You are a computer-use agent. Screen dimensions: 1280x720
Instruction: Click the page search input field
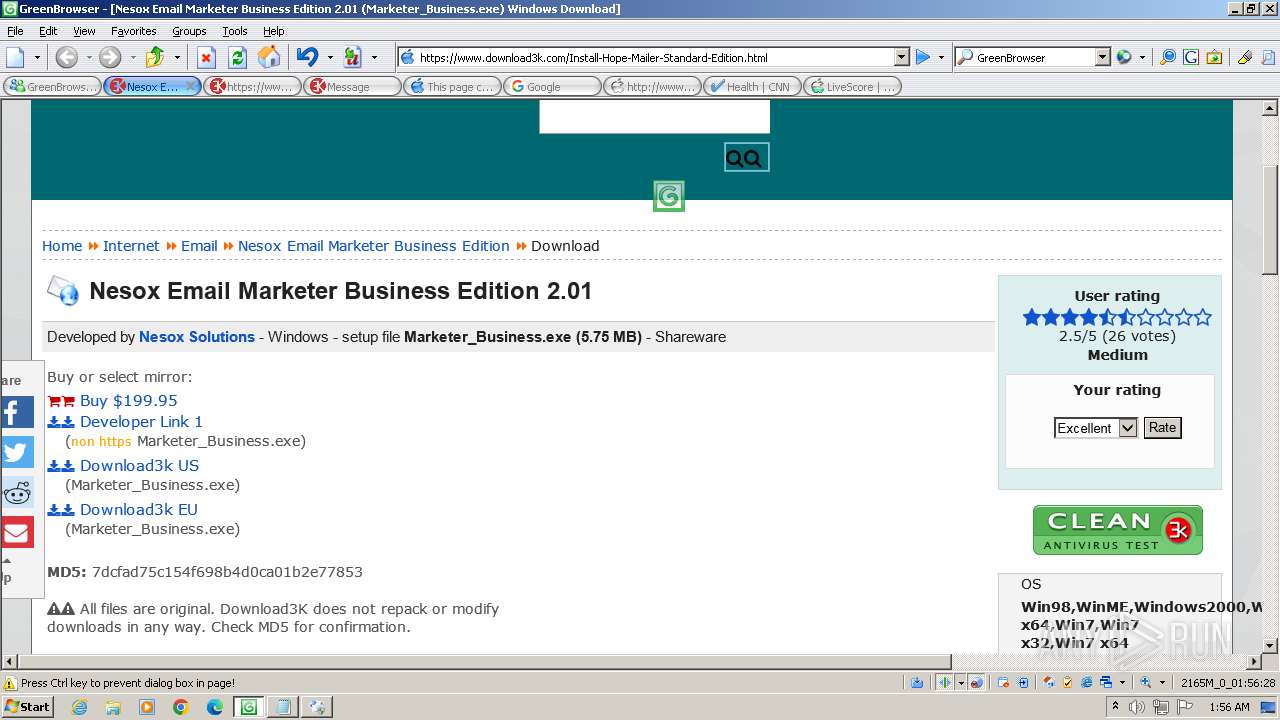654,117
